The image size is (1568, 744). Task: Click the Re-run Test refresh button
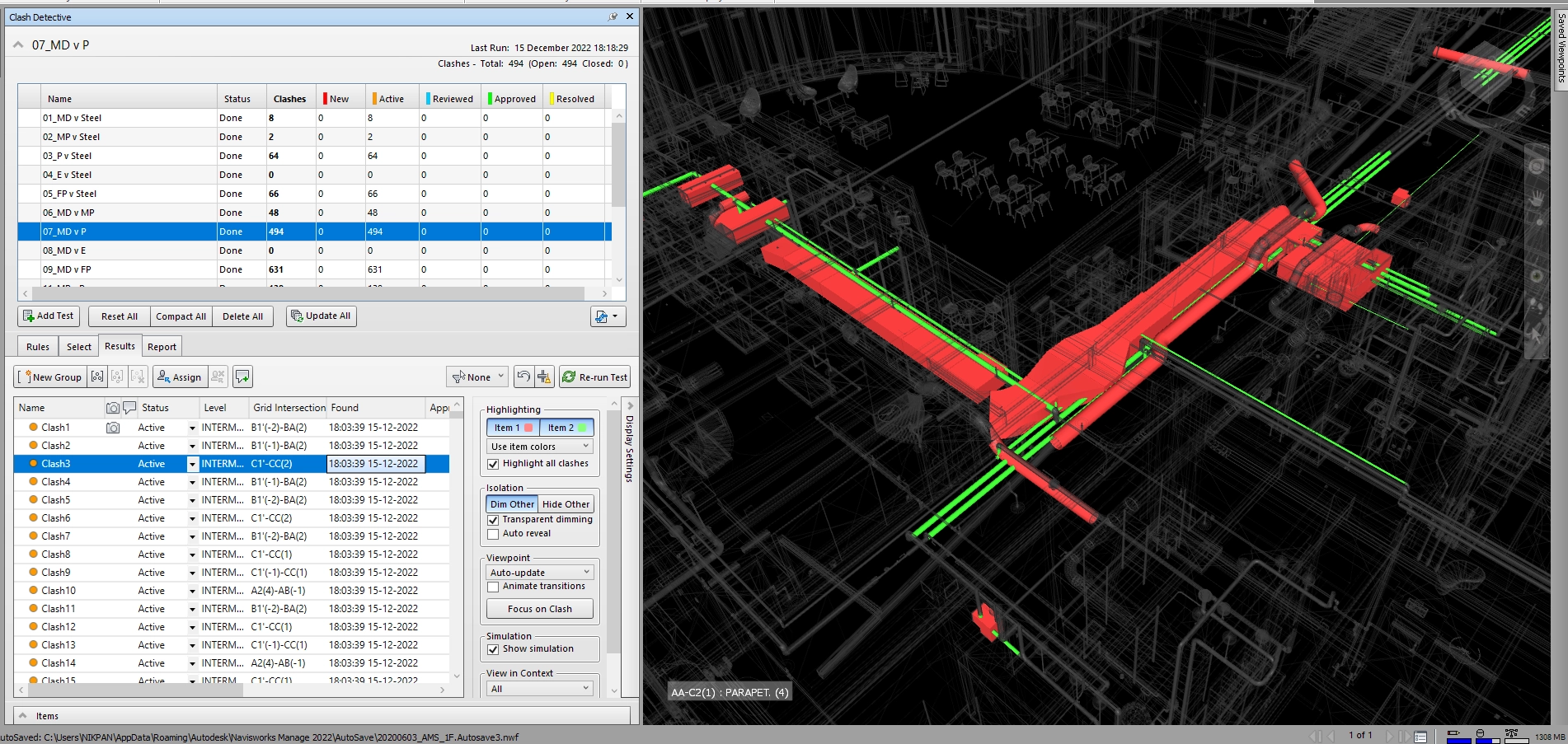(594, 377)
